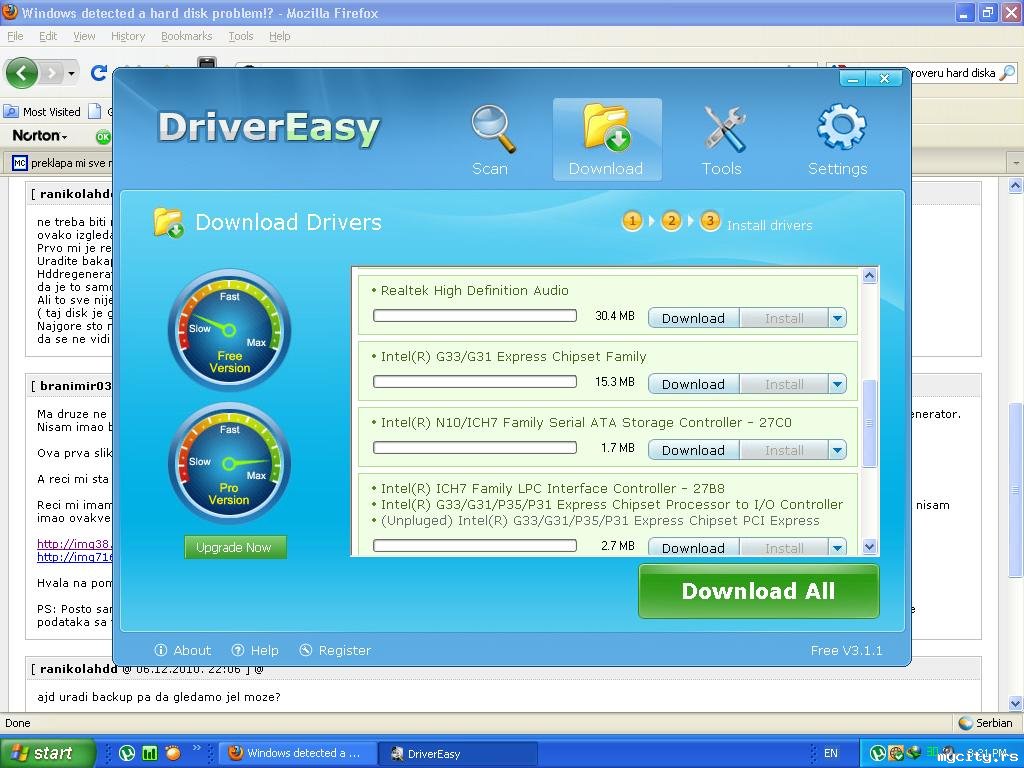1024x768 pixels.
Task: Expand options for Intel G33/G31 Chipset driver
Action: click(837, 384)
